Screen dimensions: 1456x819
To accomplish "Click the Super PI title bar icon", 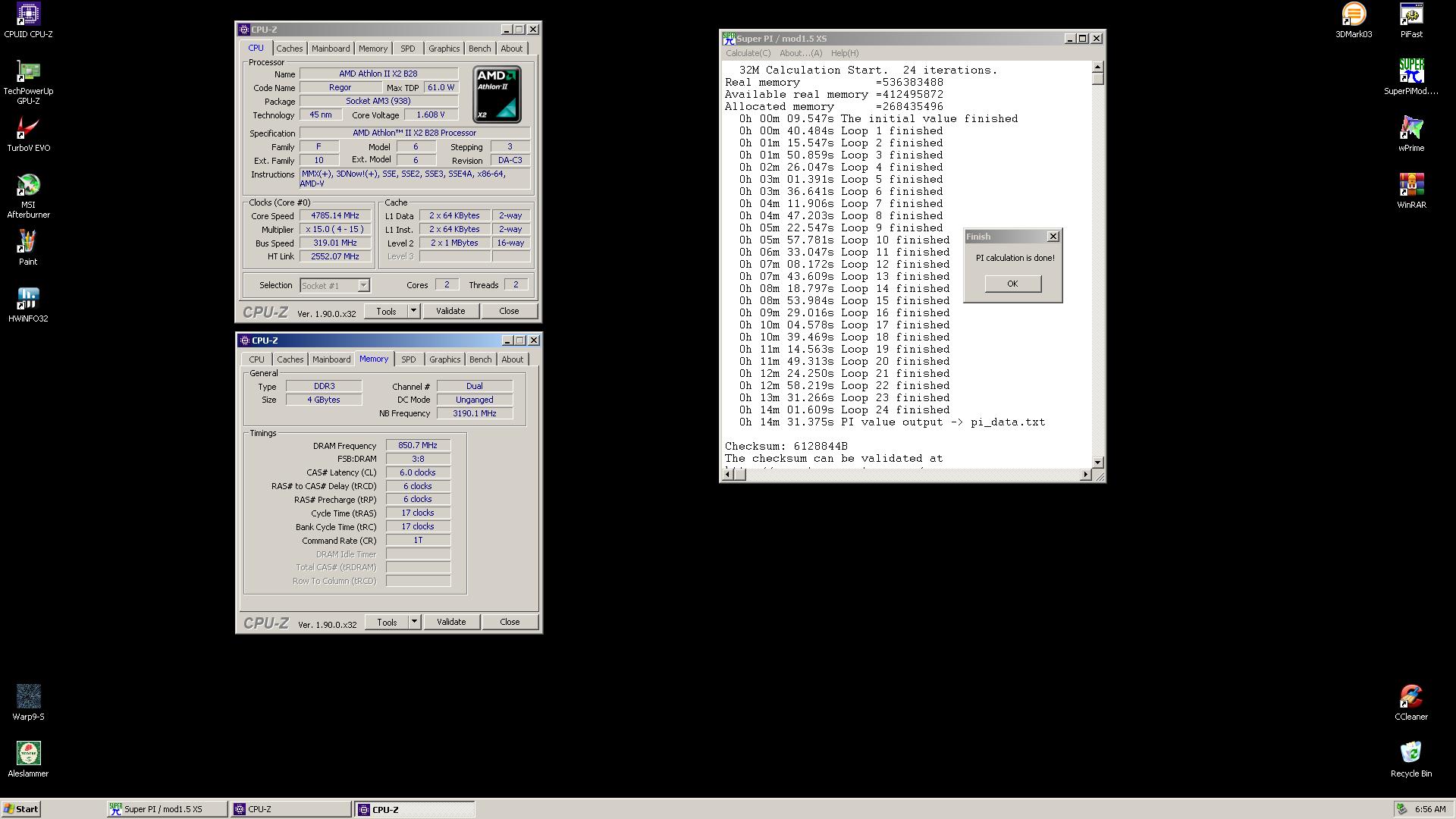I will (x=729, y=39).
